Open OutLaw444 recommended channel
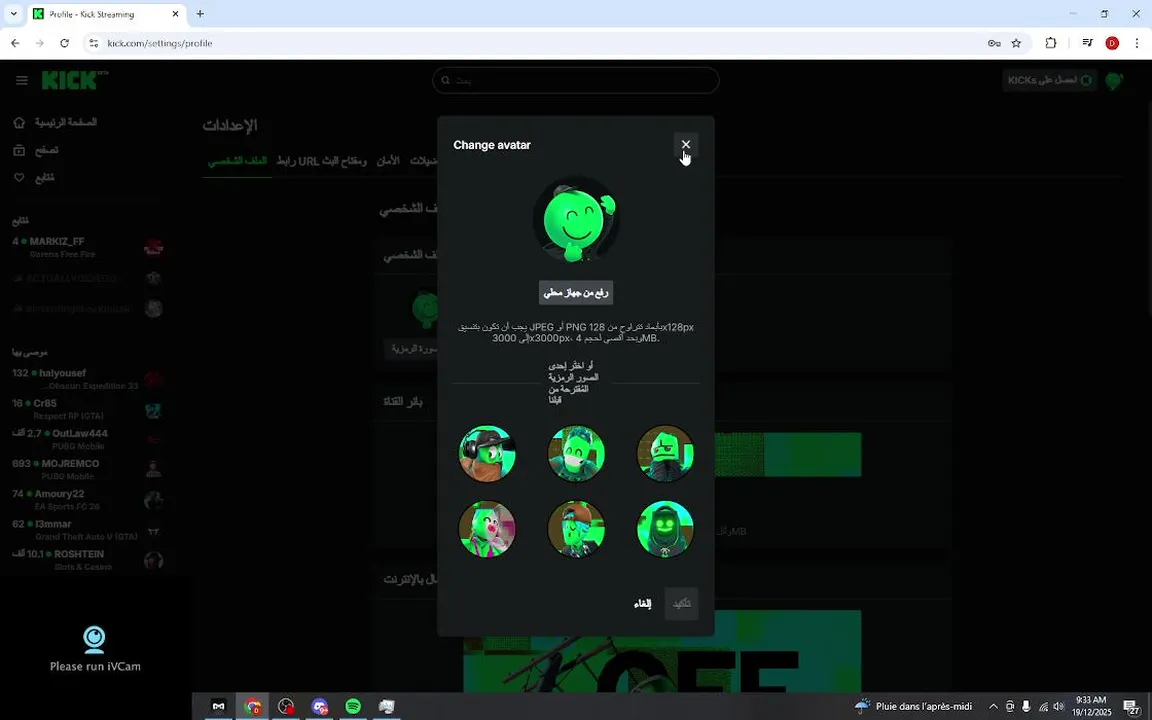Image resolution: width=1152 pixels, height=720 pixels. click(x=87, y=439)
